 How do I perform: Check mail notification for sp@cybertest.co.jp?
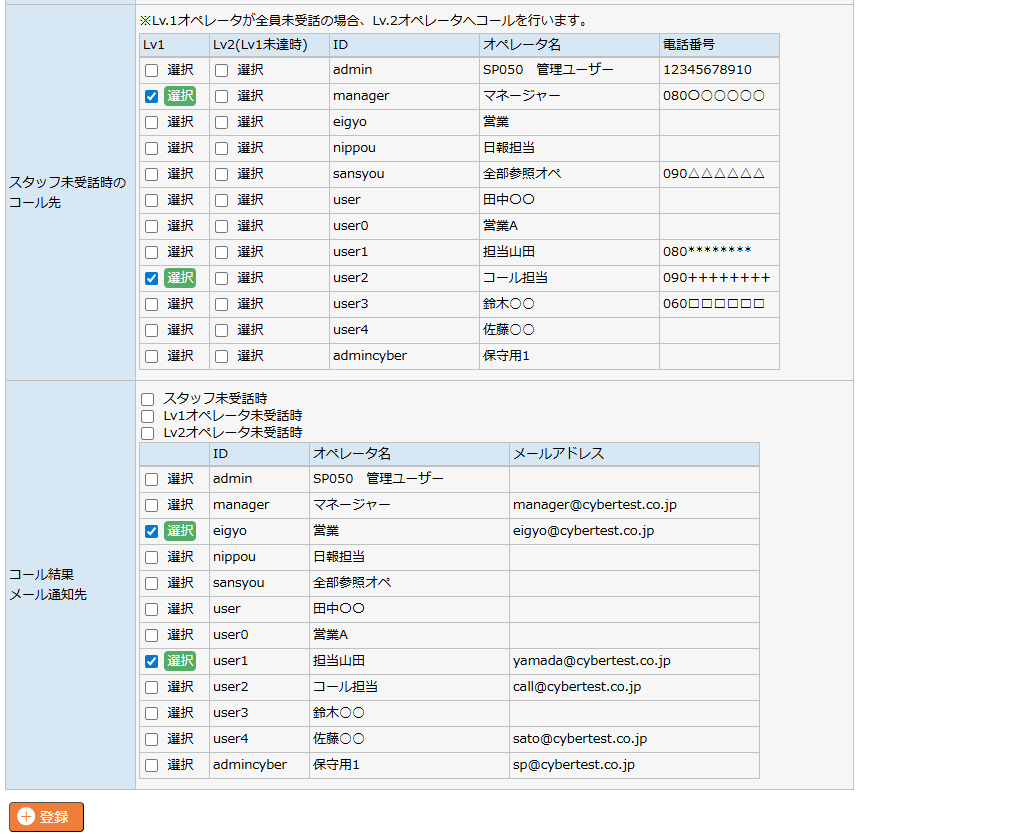click(x=152, y=765)
